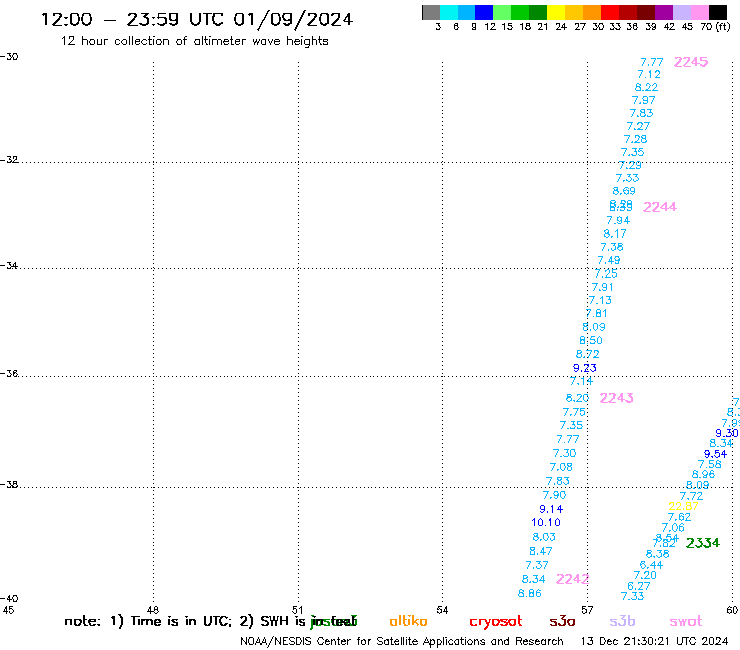Click the longitude axis label 51
The image size is (740, 650).
tap(297, 610)
